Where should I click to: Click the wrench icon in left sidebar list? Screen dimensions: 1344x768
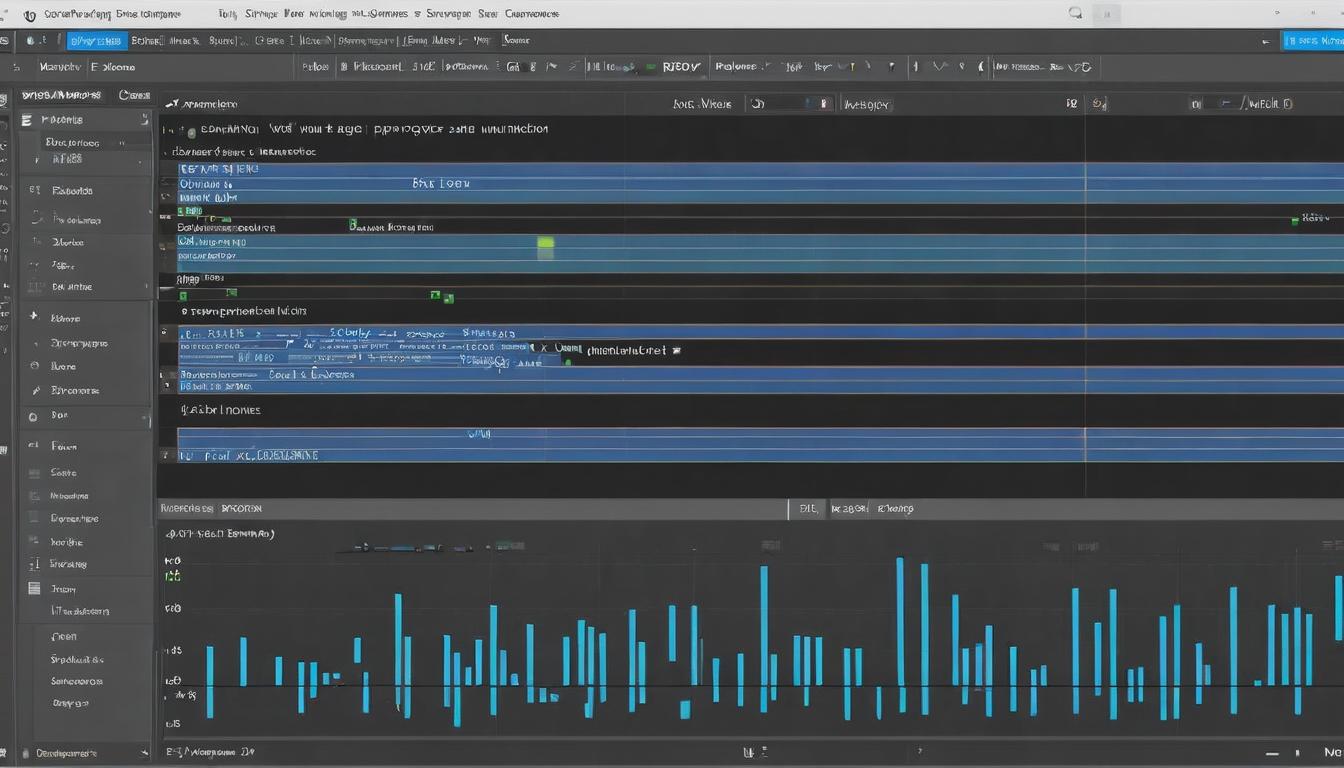pos(34,390)
